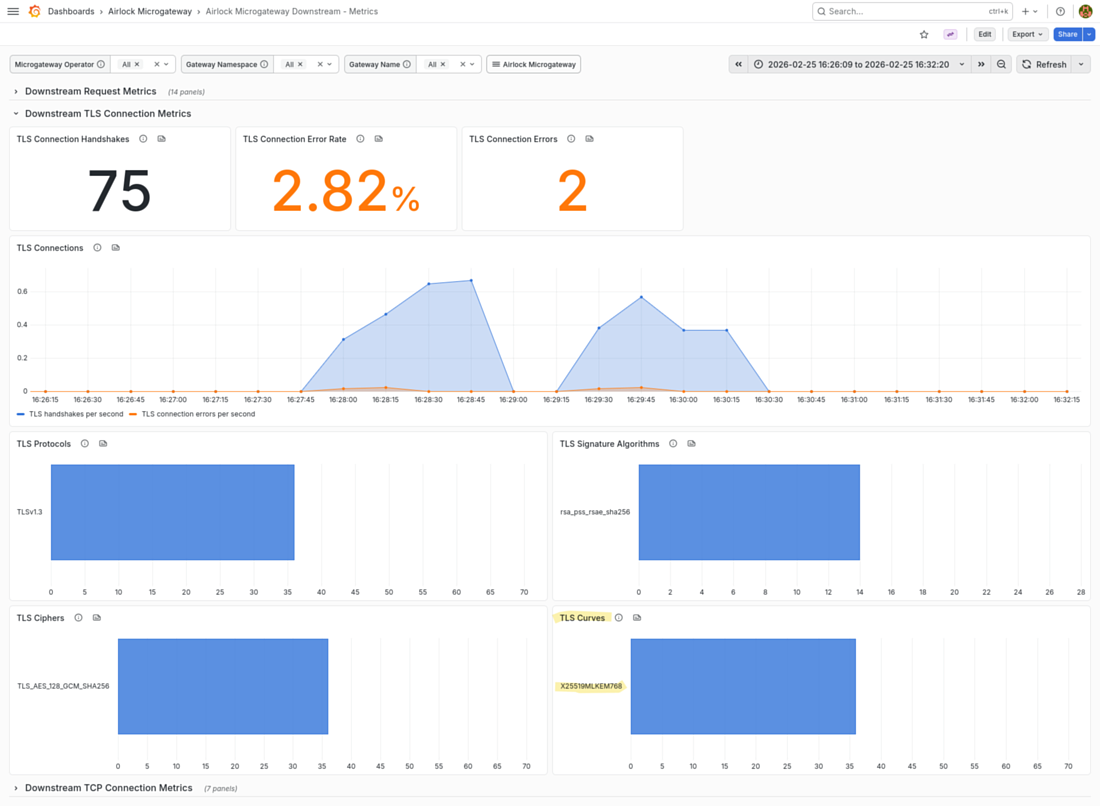Toggle TLS connection errors per second series
1100x806 pixels.
197,414
